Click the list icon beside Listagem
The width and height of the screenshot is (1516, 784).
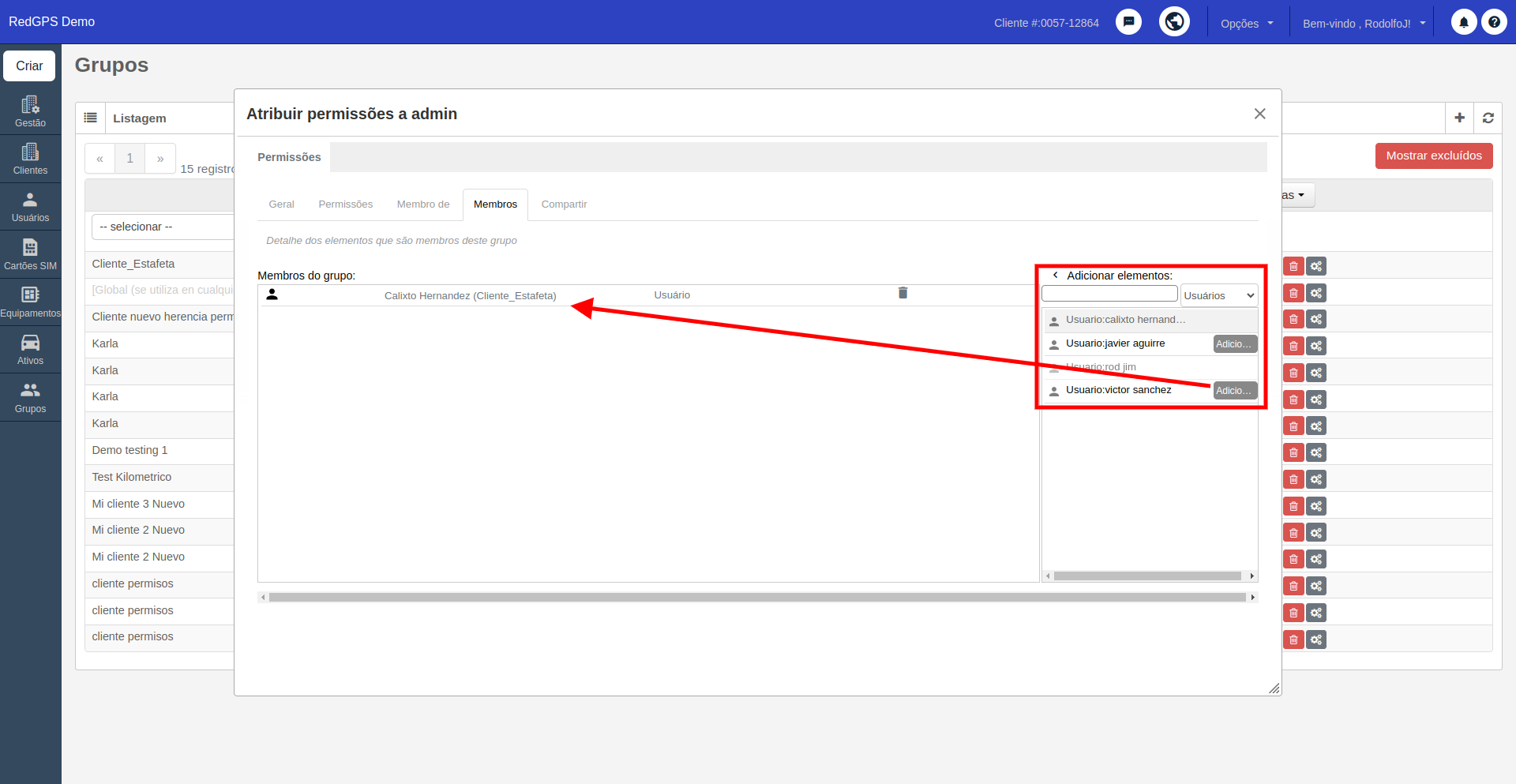pyautogui.click(x=91, y=118)
